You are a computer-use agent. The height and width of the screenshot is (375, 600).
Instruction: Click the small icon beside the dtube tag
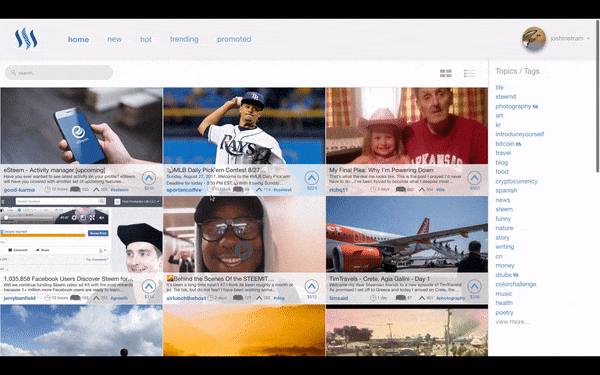515,275
